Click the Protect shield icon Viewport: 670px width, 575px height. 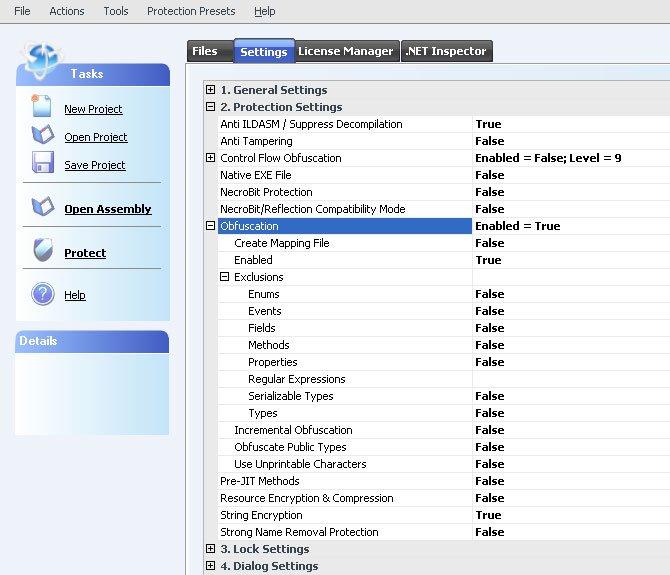tap(43, 250)
